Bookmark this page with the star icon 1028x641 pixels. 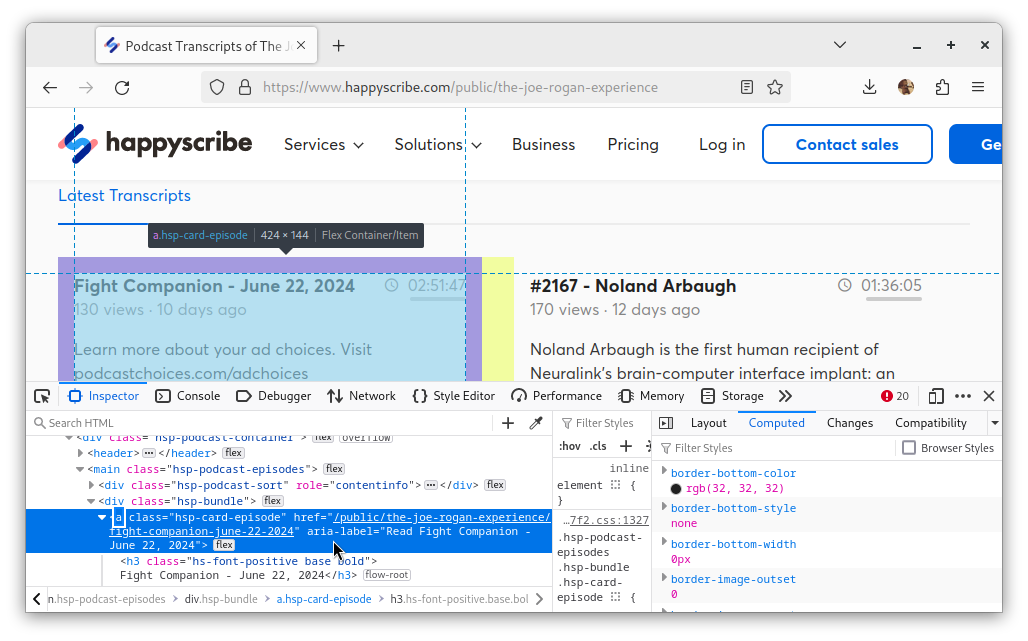point(775,87)
